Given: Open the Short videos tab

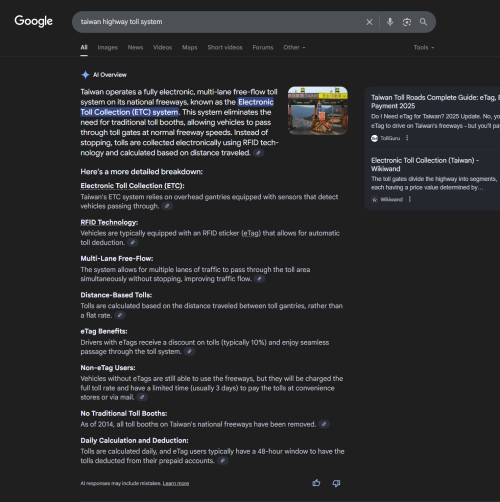Looking at the screenshot, I should (225, 47).
